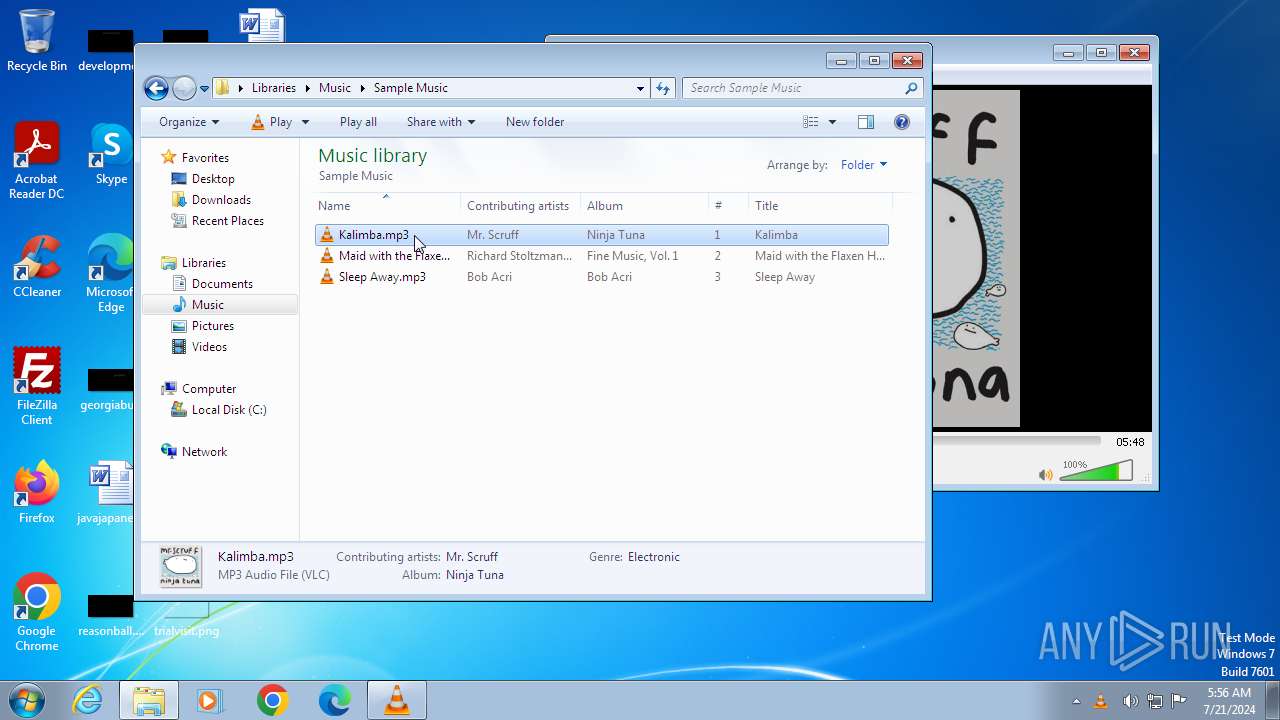Click Genre value Electronic in details pane
Viewport: 1280px width, 720px height.
click(x=654, y=557)
